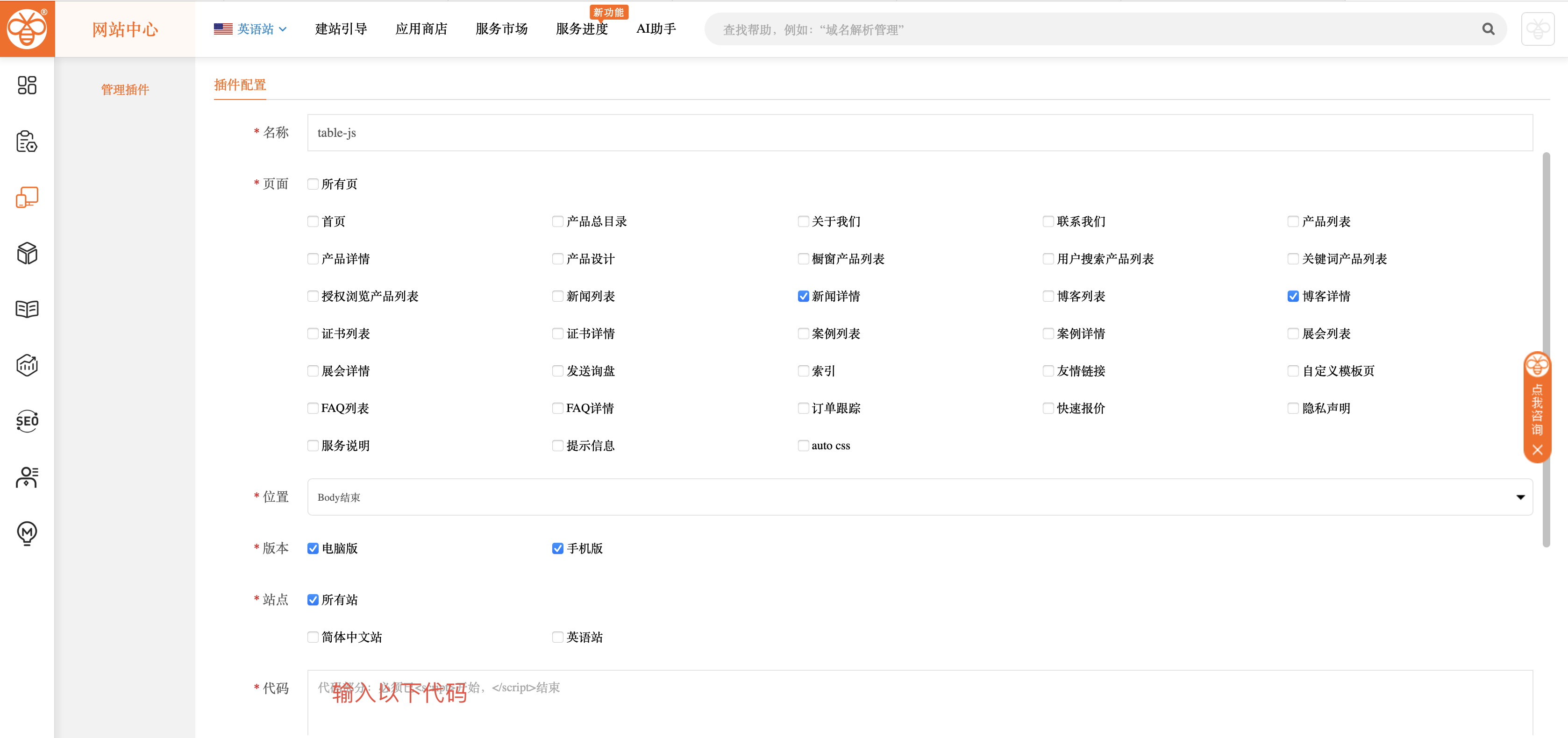Check the 简体中文站 checkbox

pos(313,638)
